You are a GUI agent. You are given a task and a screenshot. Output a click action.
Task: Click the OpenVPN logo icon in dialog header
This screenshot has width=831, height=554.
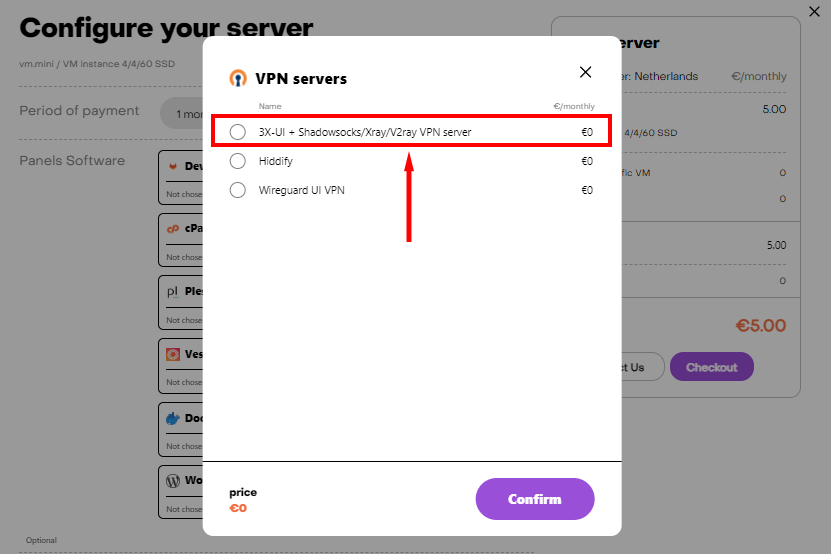pos(238,78)
